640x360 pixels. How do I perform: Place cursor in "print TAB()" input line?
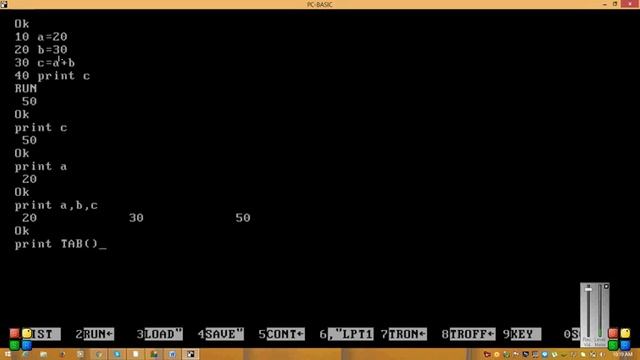click(60, 244)
